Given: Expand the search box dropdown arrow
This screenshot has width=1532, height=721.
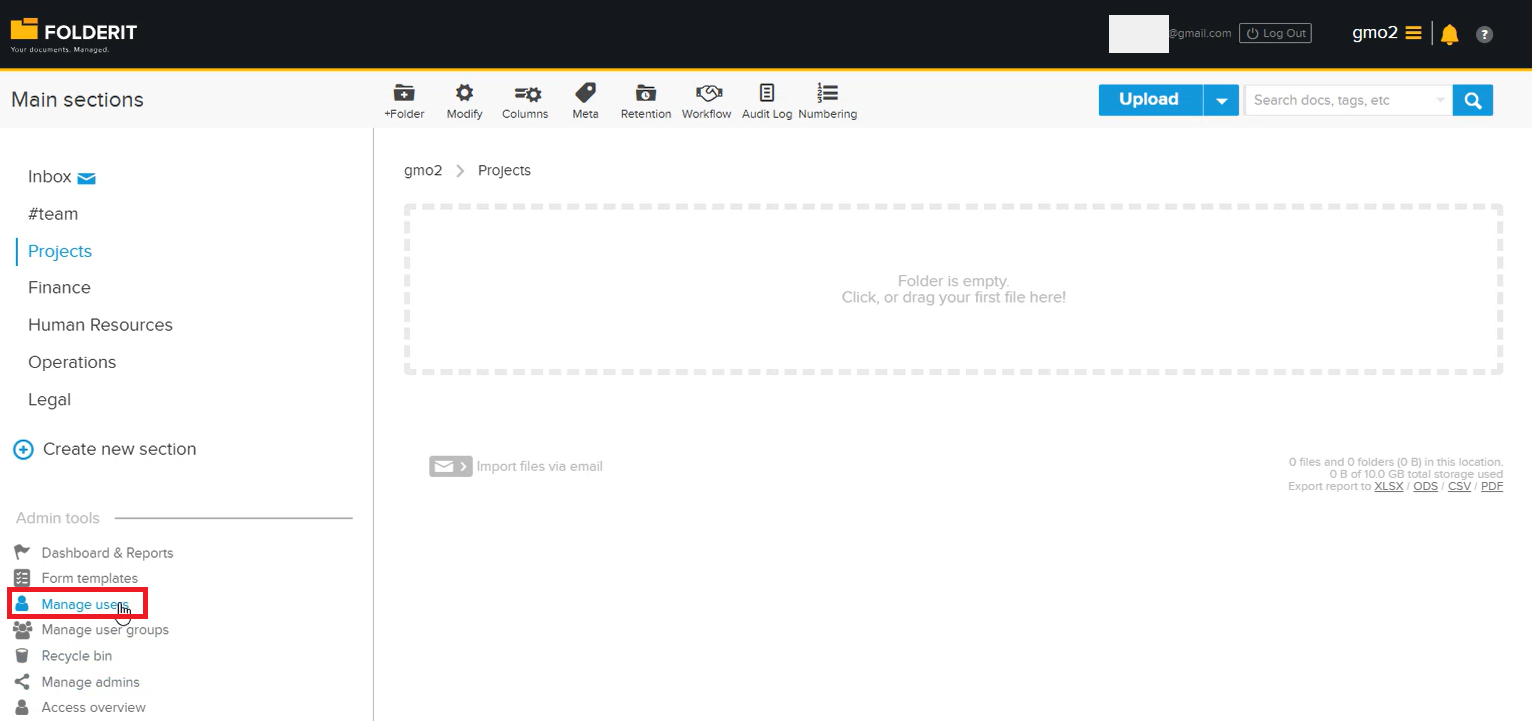Looking at the screenshot, I should pyautogui.click(x=1440, y=100).
